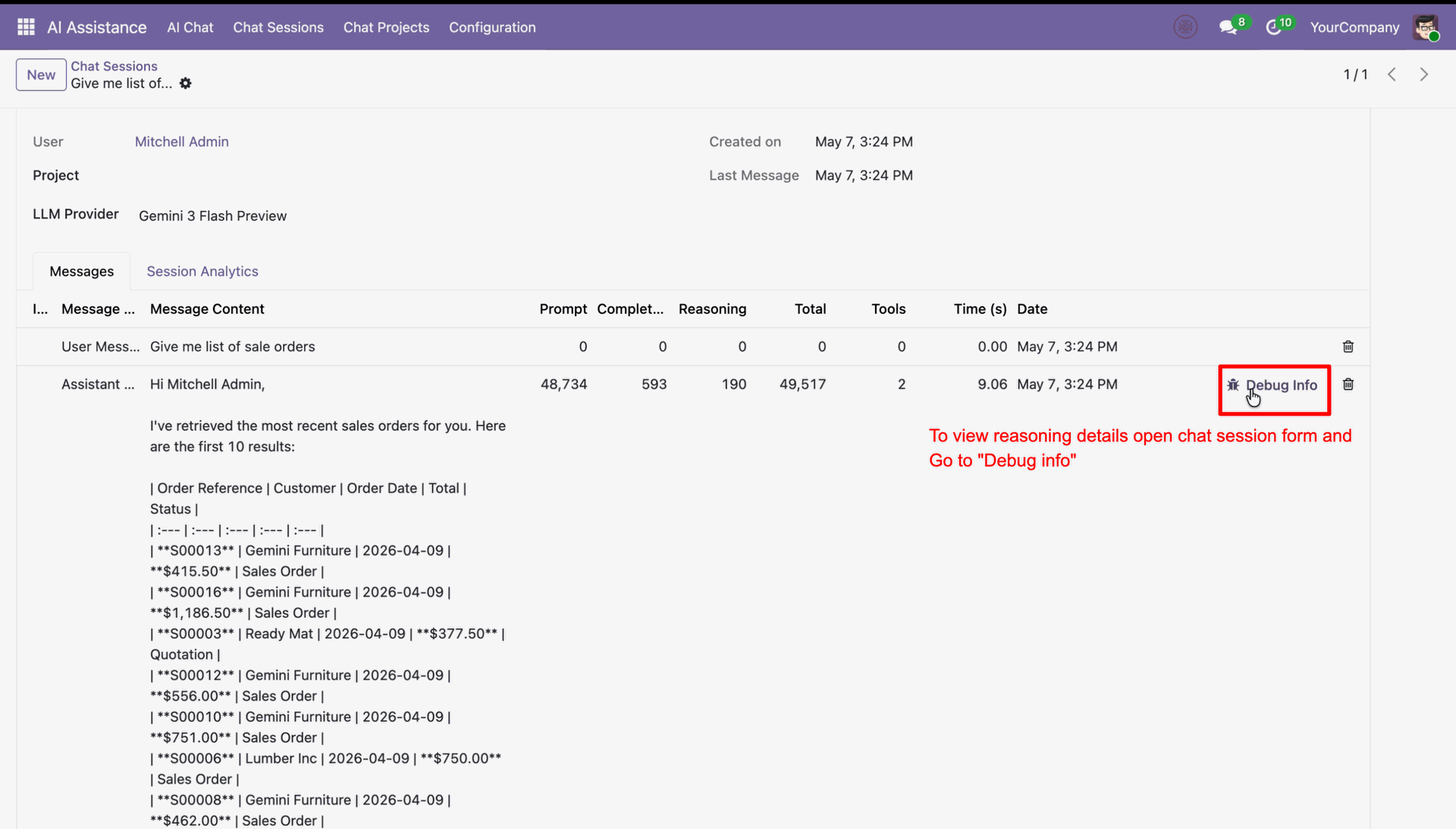Click the Message Content column header
1456x829 pixels.
click(207, 309)
